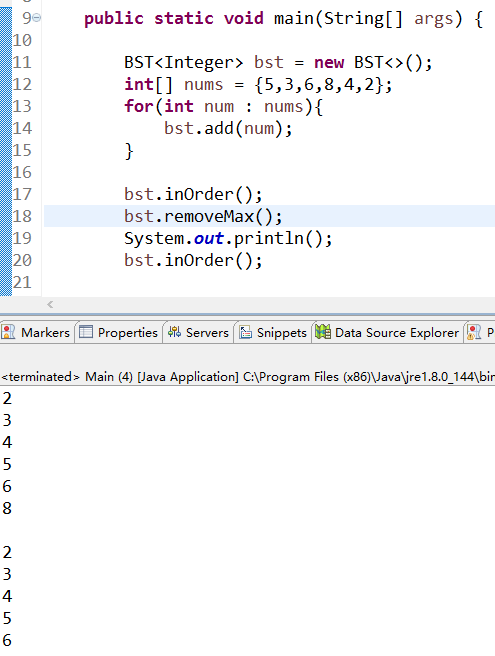Switch to the Snippets tab

point(273,333)
